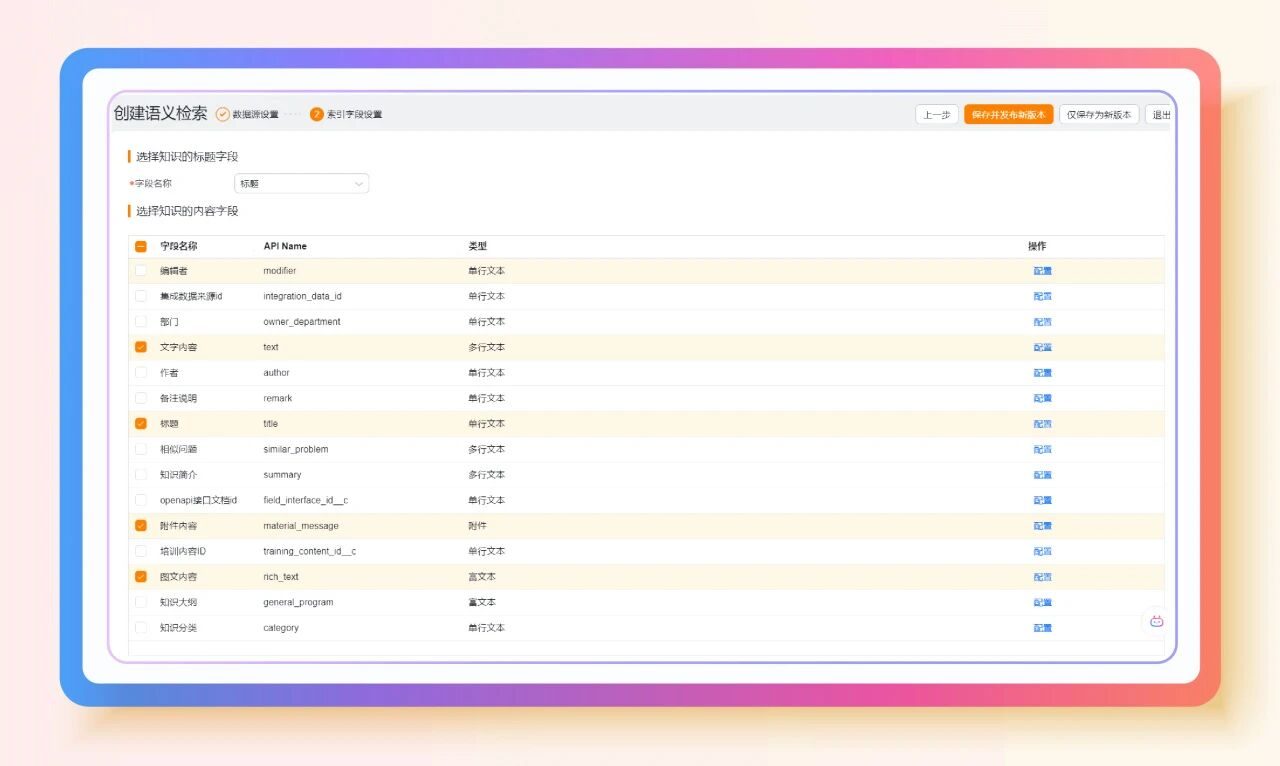Open 配置 for the modifier row
The width and height of the screenshot is (1280, 766).
[1042, 271]
